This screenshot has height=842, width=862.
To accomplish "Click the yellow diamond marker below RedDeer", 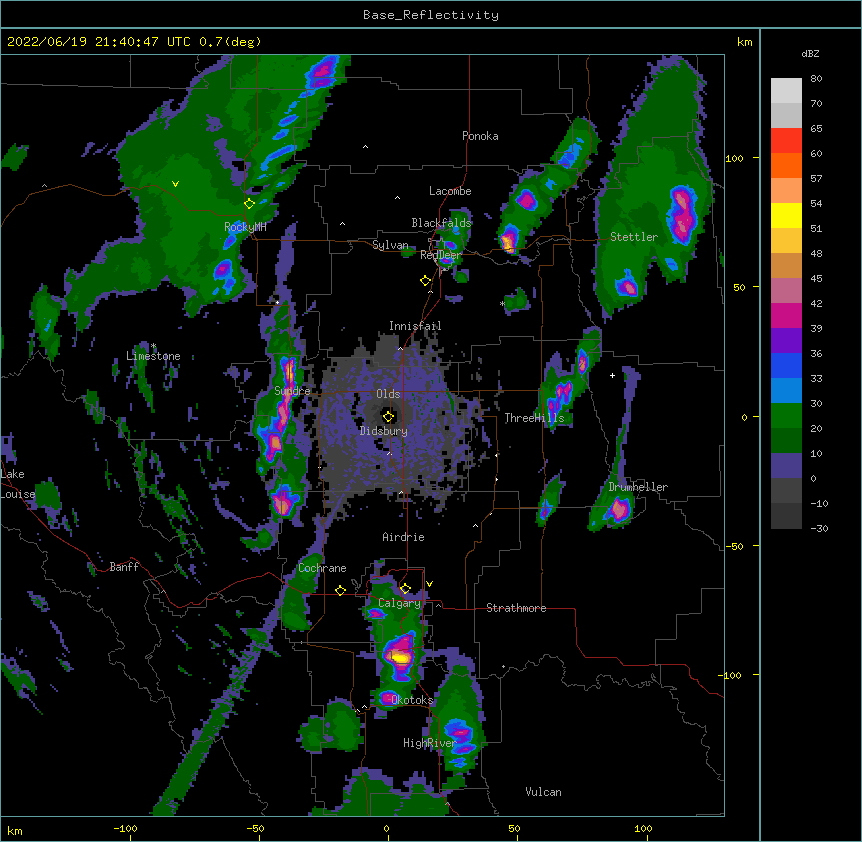I will tap(425, 281).
